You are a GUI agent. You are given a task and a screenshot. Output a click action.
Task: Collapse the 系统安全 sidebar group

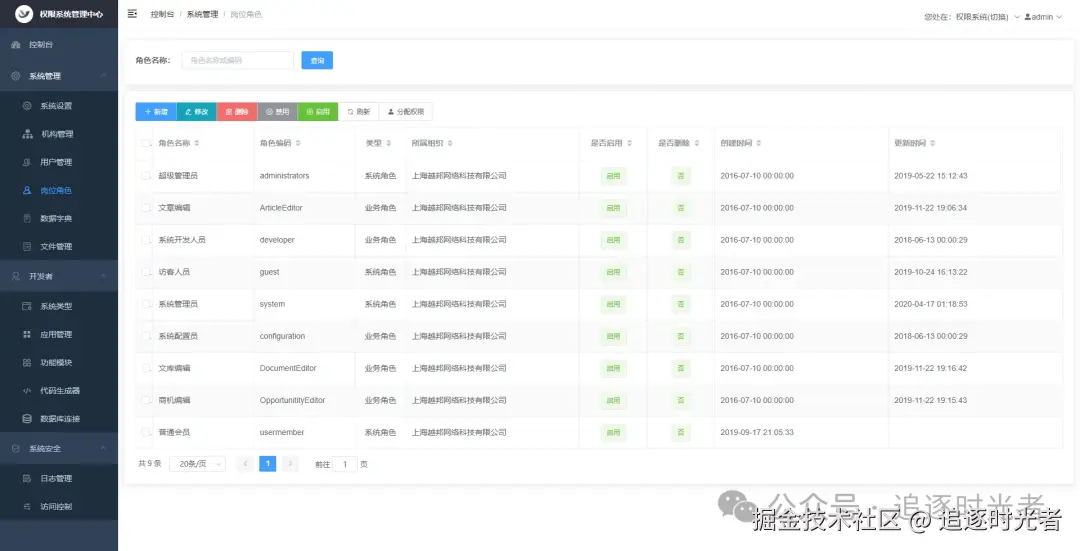[59, 448]
